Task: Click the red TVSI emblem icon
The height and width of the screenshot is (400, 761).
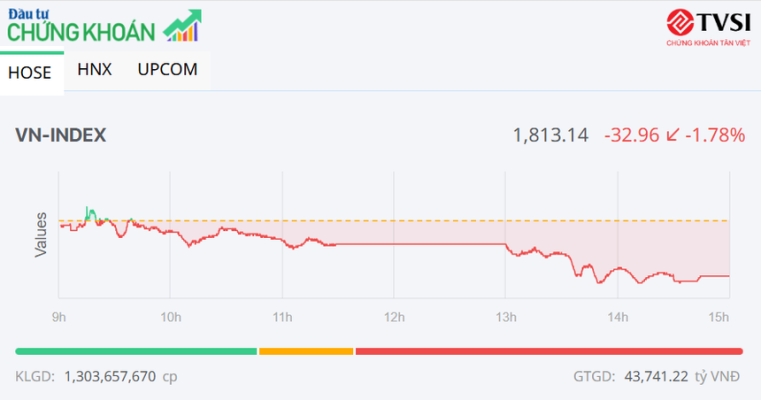Action: pyautogui.click(x=679, y=22)
